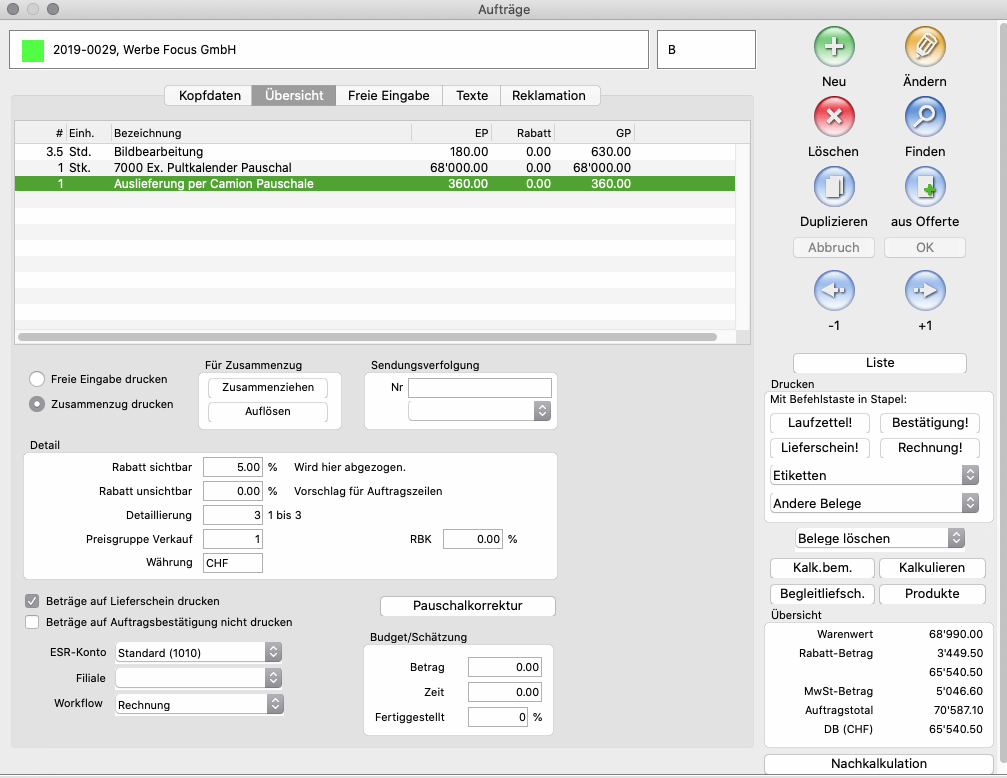Open the Reklamation tab

pos(548,95)
